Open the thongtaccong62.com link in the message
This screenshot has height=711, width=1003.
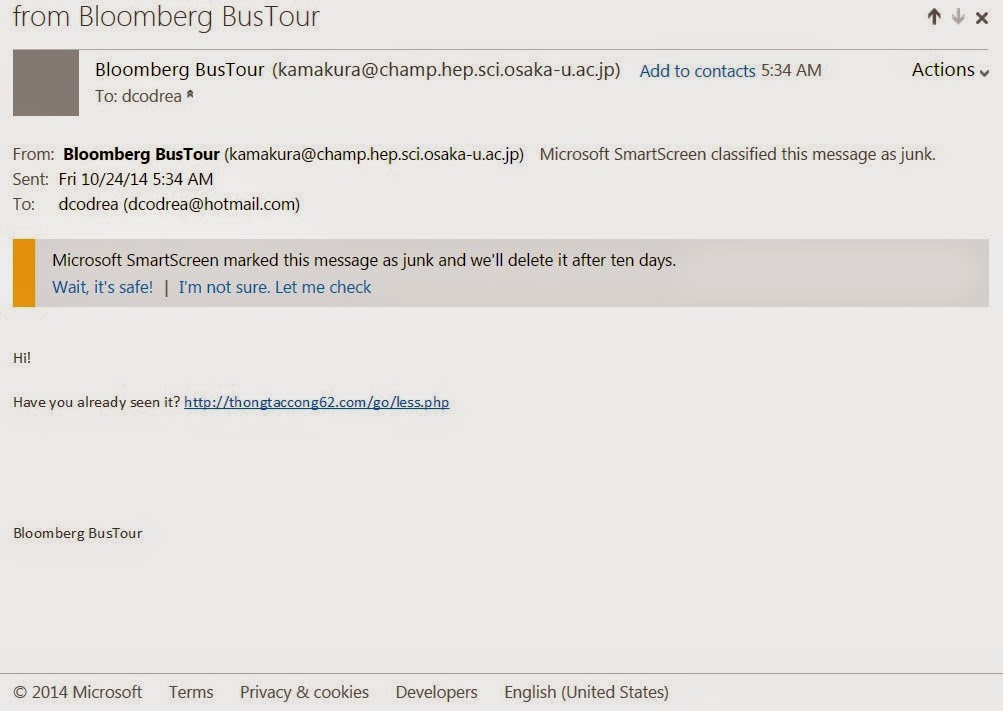(316, 402)
